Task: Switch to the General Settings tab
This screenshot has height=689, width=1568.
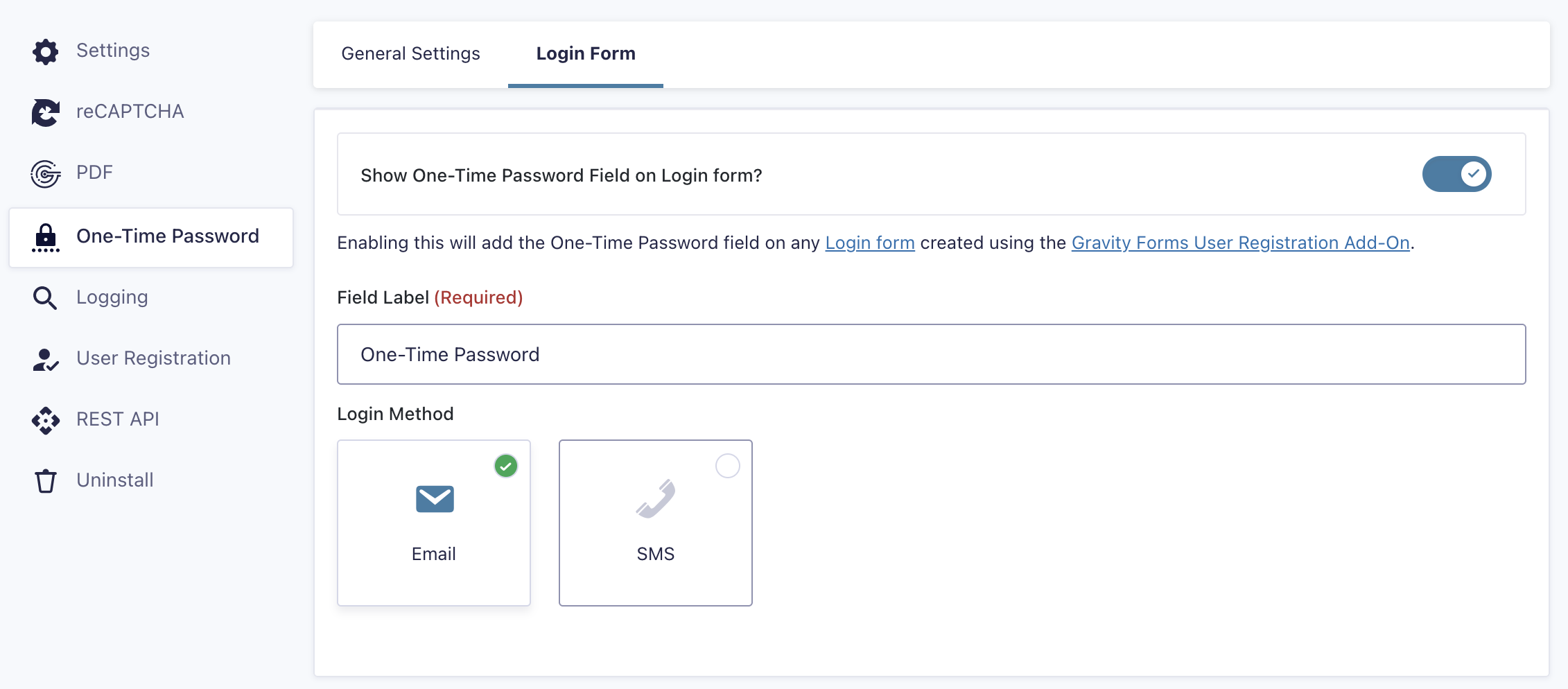Action: point(410,54)
